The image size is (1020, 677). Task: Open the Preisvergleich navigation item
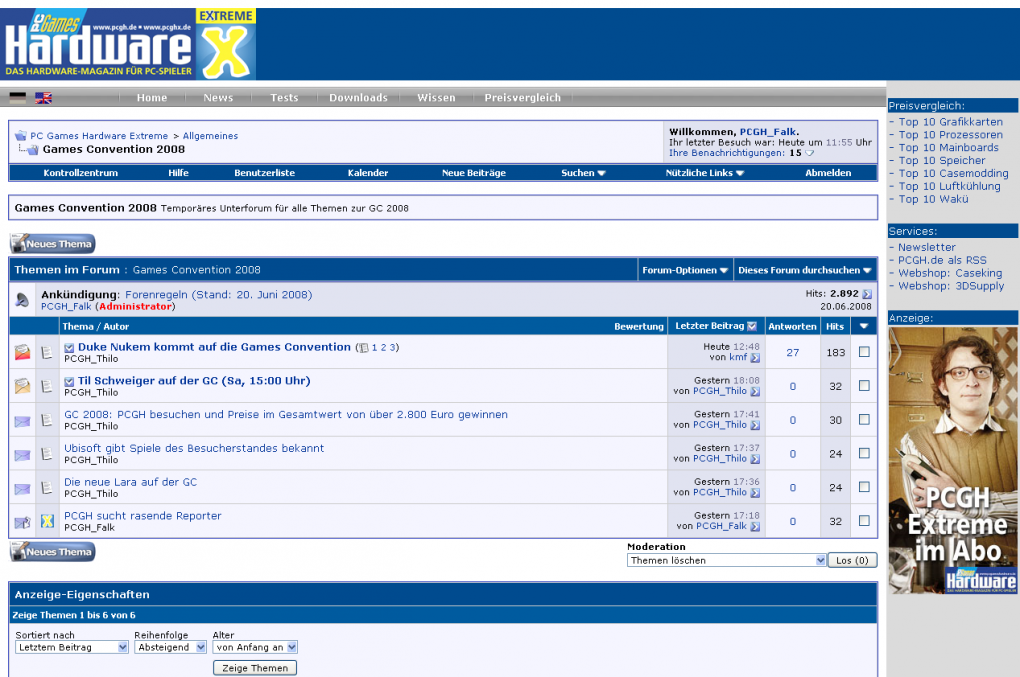[522, 98]
